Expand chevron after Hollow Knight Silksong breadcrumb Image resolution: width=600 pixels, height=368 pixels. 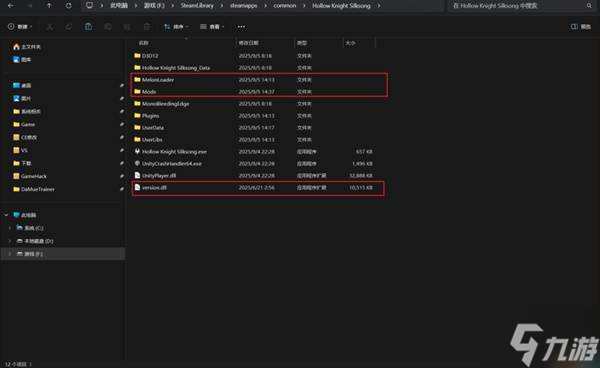379,6
